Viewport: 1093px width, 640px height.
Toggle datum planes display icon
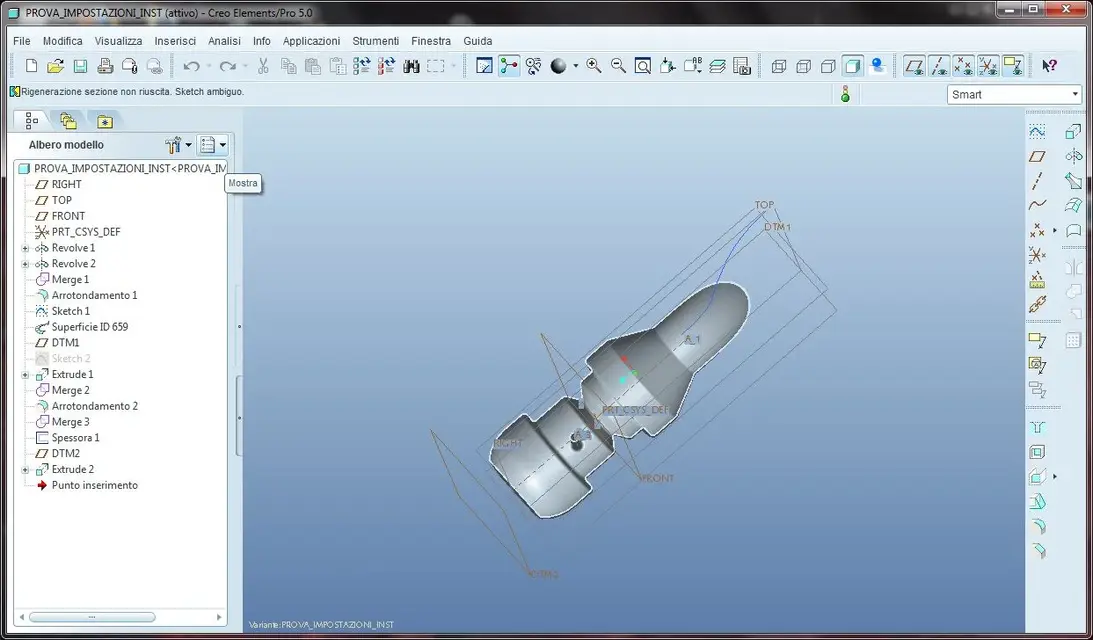coord(915,66)
